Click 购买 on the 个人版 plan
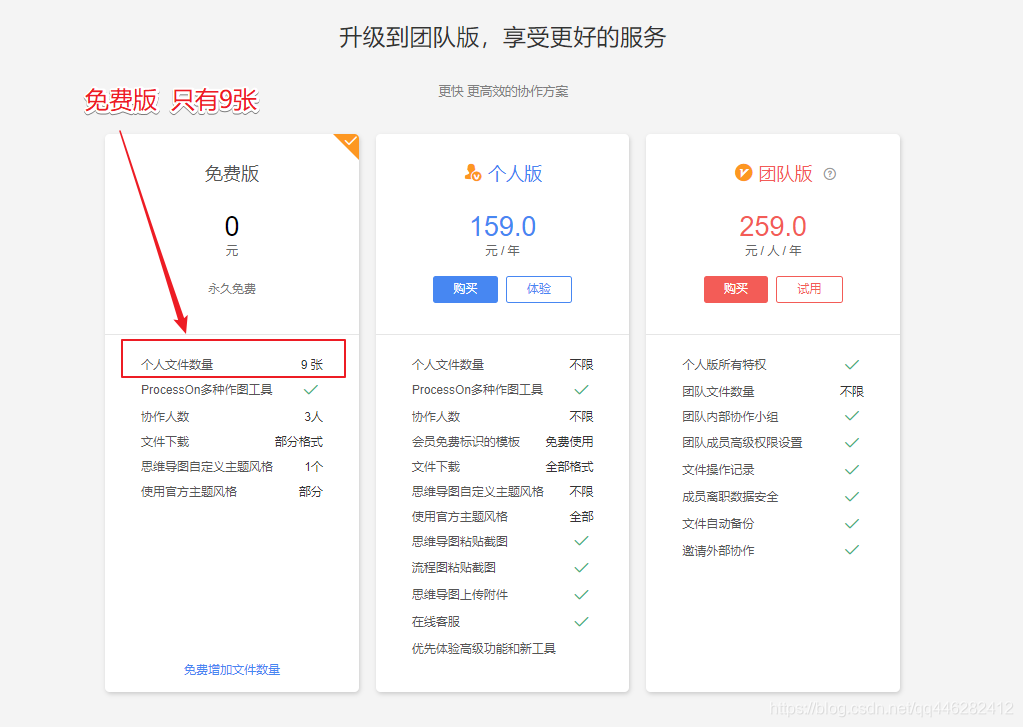Viewport: 1023px width, 727px height. coord(464,289)
